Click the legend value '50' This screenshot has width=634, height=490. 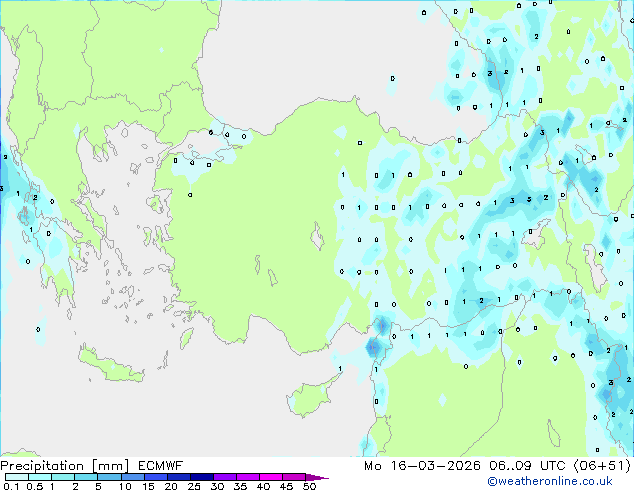click(309, 486)
